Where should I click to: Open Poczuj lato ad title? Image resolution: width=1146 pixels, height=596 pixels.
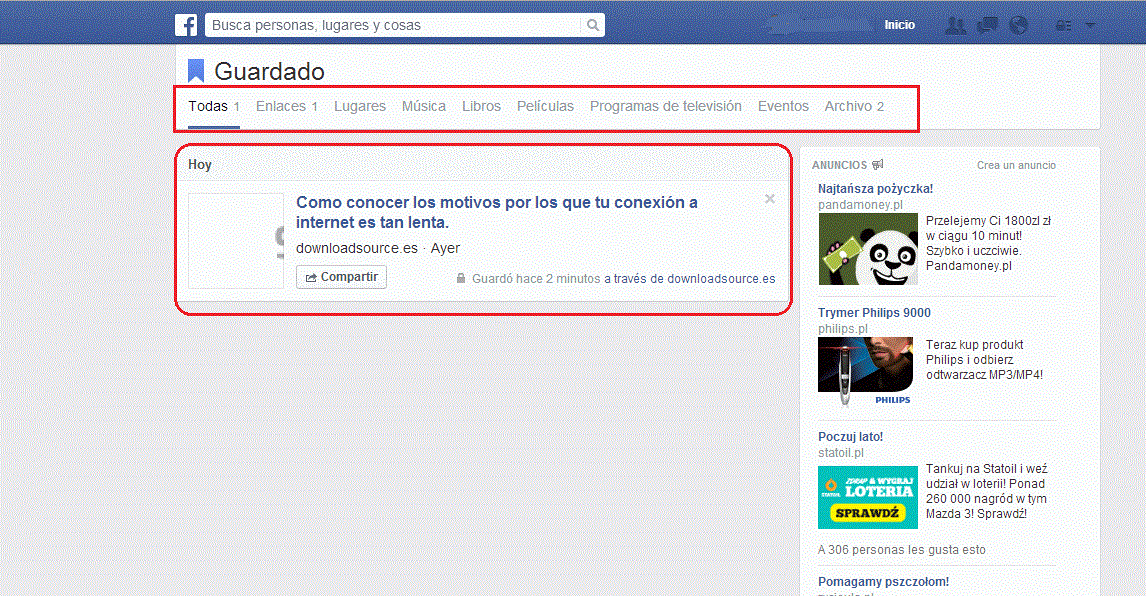[x=851, y=437]
